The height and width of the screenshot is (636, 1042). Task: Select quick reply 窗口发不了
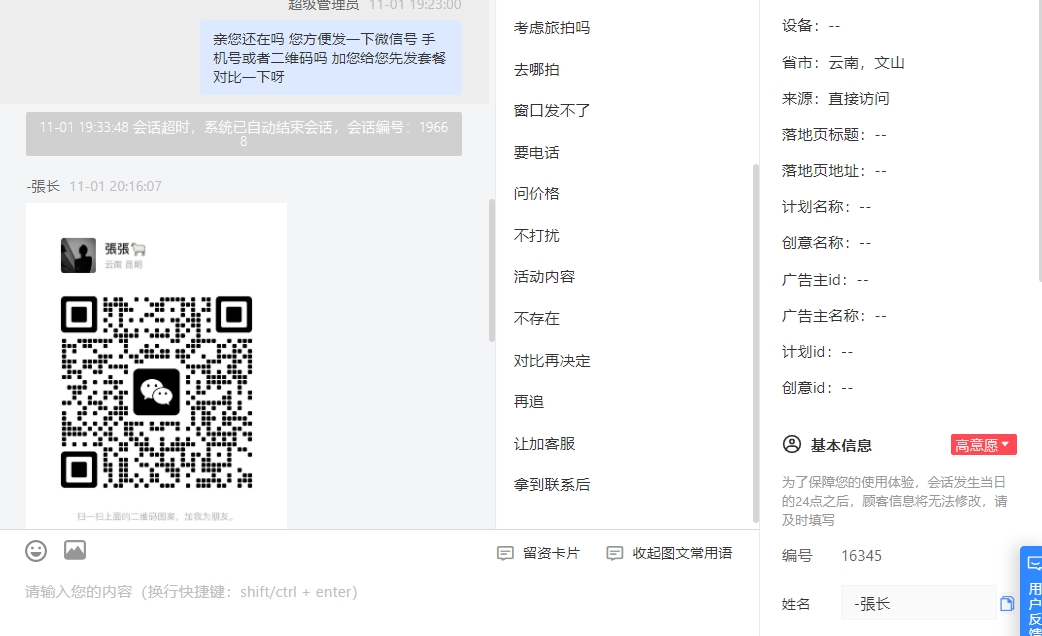(x=552, y=111)
